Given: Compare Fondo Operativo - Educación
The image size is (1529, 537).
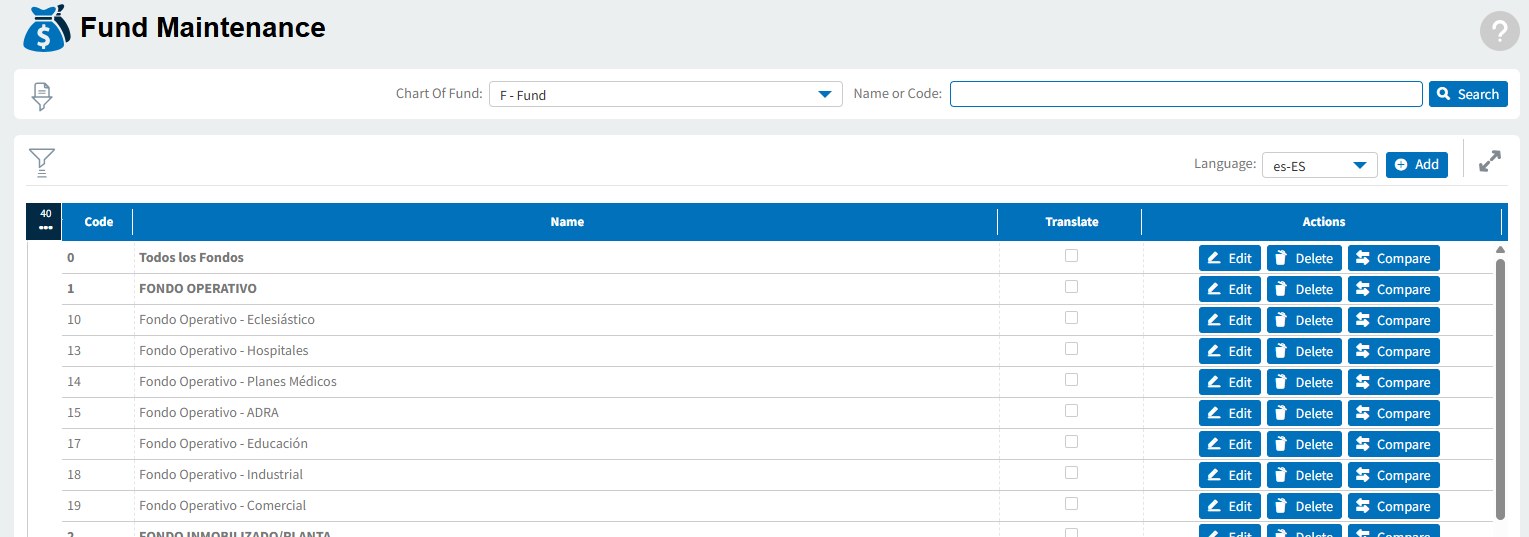Looking at the screenshot, I should [1394, 444].
